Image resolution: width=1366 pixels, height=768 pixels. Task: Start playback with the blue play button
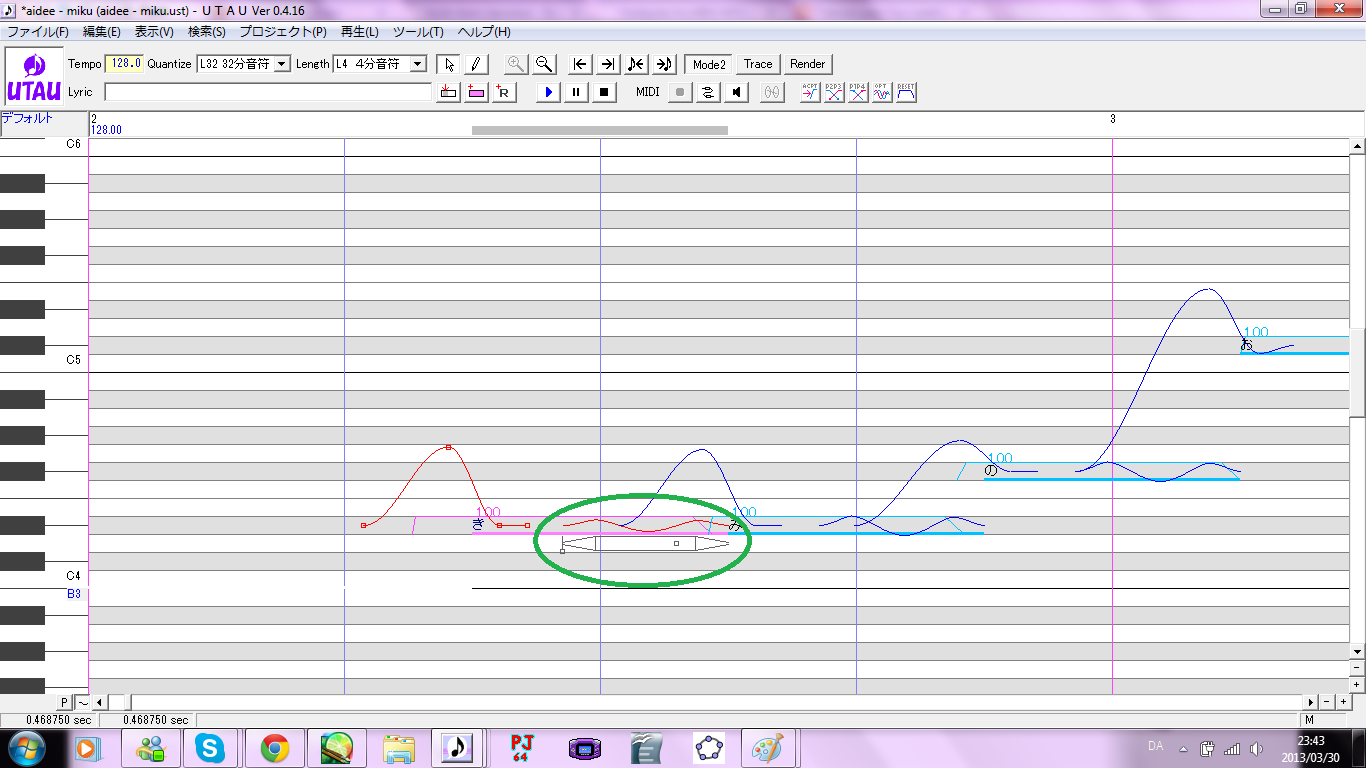point(548,92)
